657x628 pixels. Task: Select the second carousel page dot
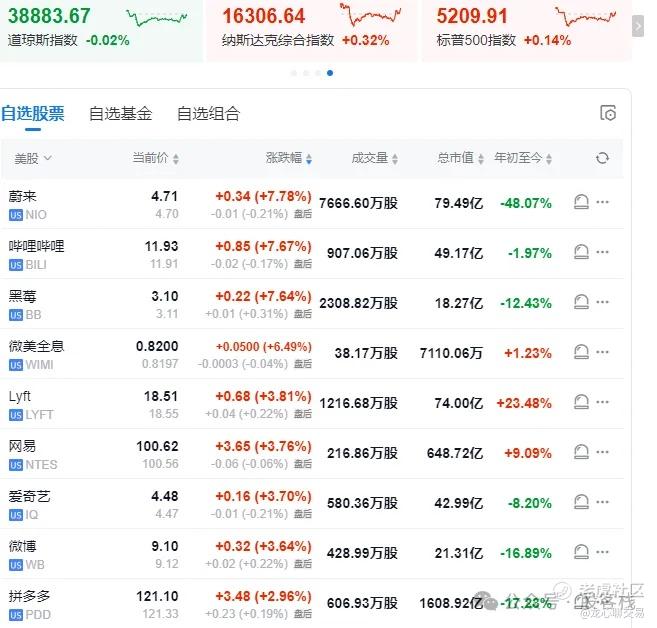[x=306, y=73]
